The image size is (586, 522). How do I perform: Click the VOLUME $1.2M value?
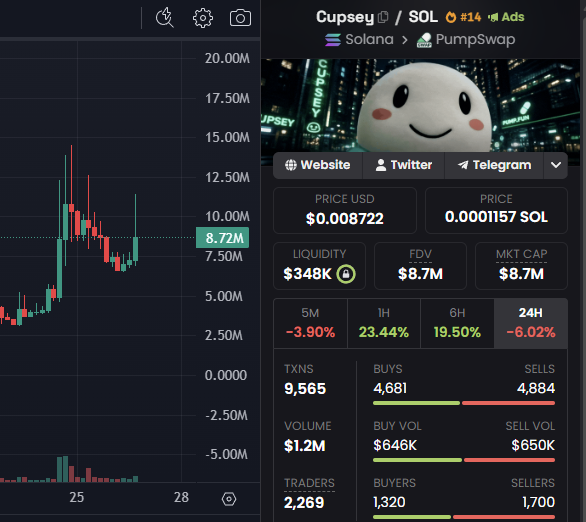tap(305, 445)
